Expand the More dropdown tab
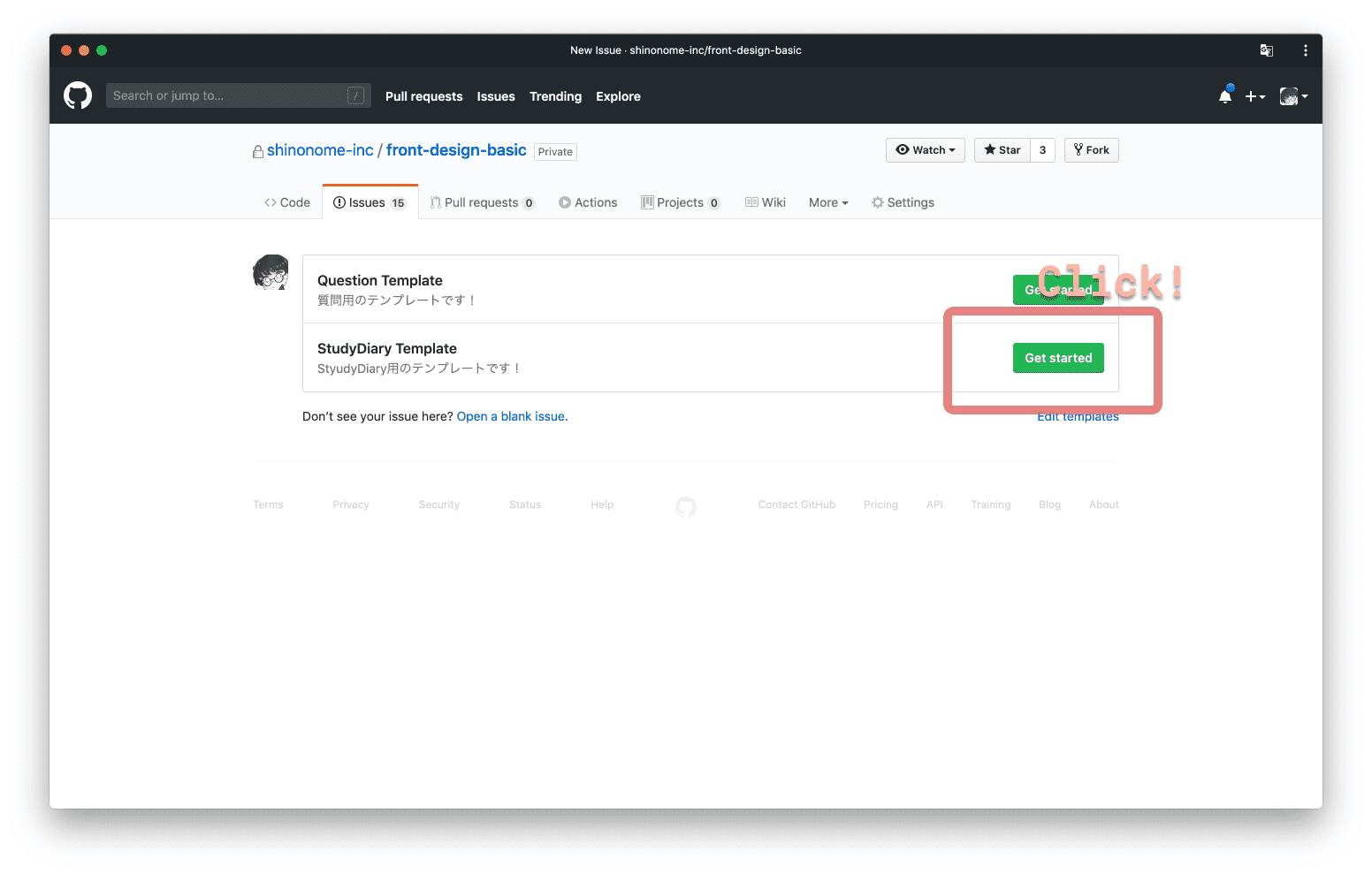1372x874 pixels. click(828, 202)
